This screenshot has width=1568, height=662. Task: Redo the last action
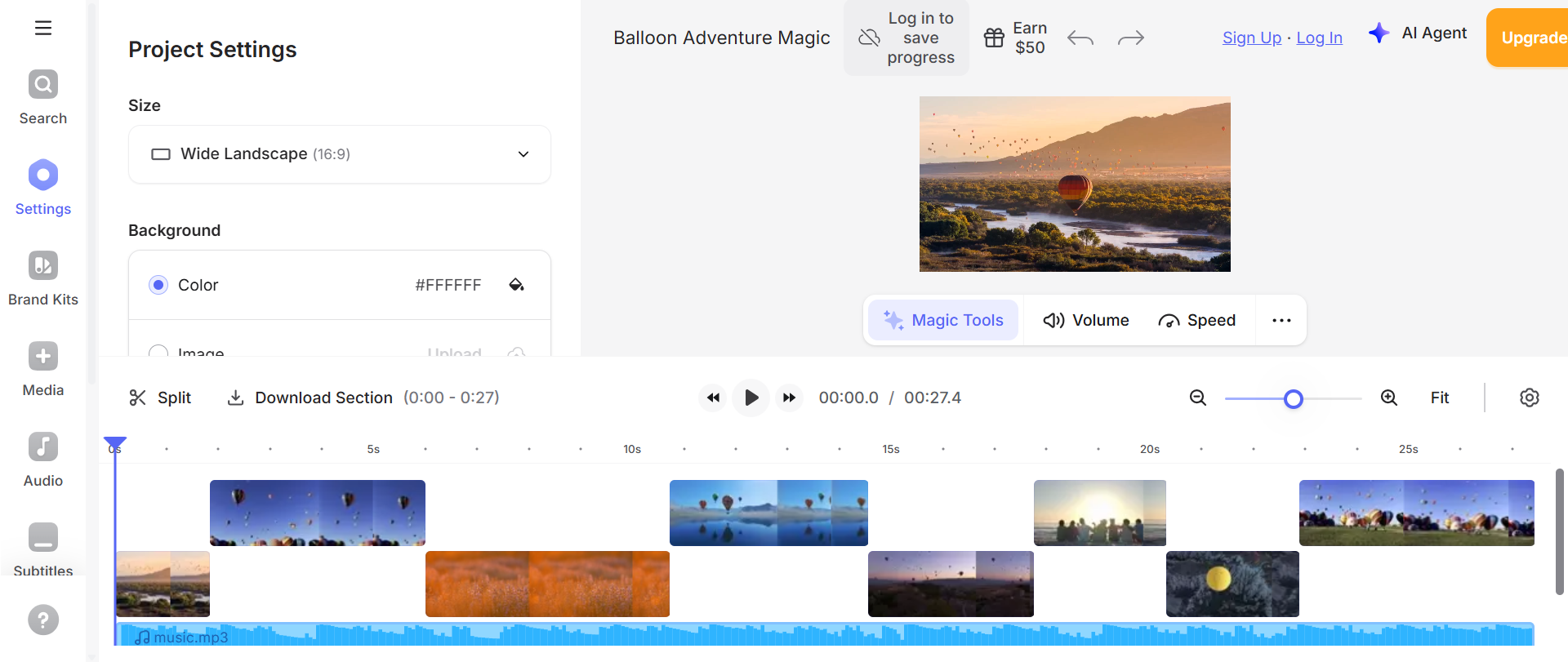1131,38
